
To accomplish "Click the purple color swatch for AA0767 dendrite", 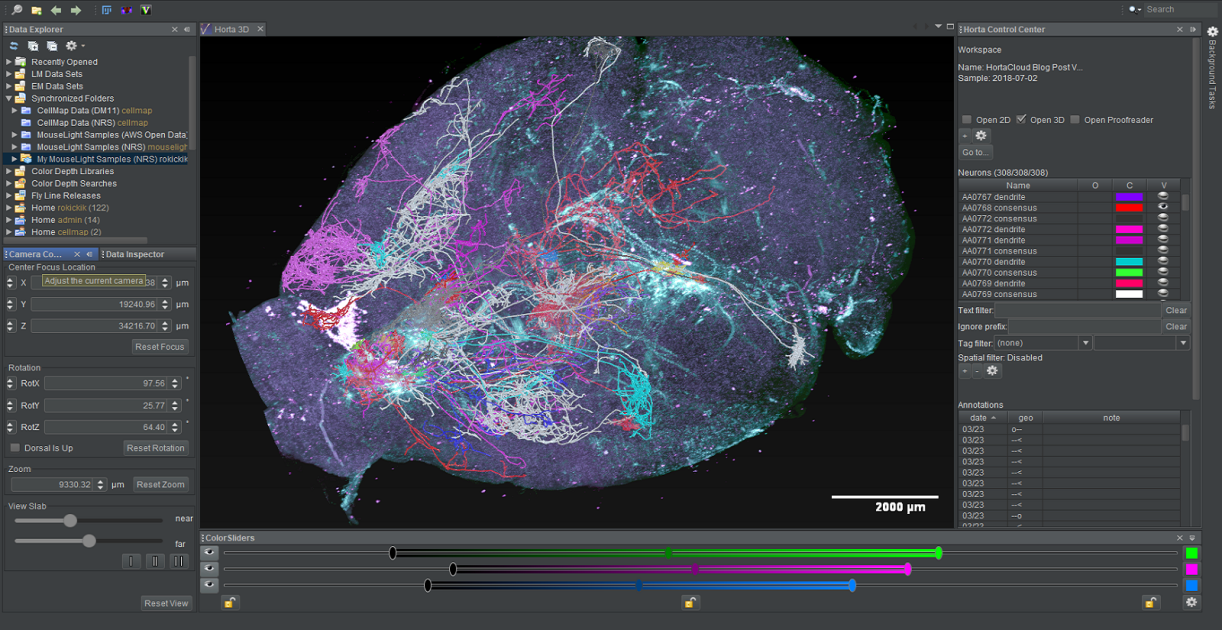I will pyautogui.click(x=1129, y=197).
